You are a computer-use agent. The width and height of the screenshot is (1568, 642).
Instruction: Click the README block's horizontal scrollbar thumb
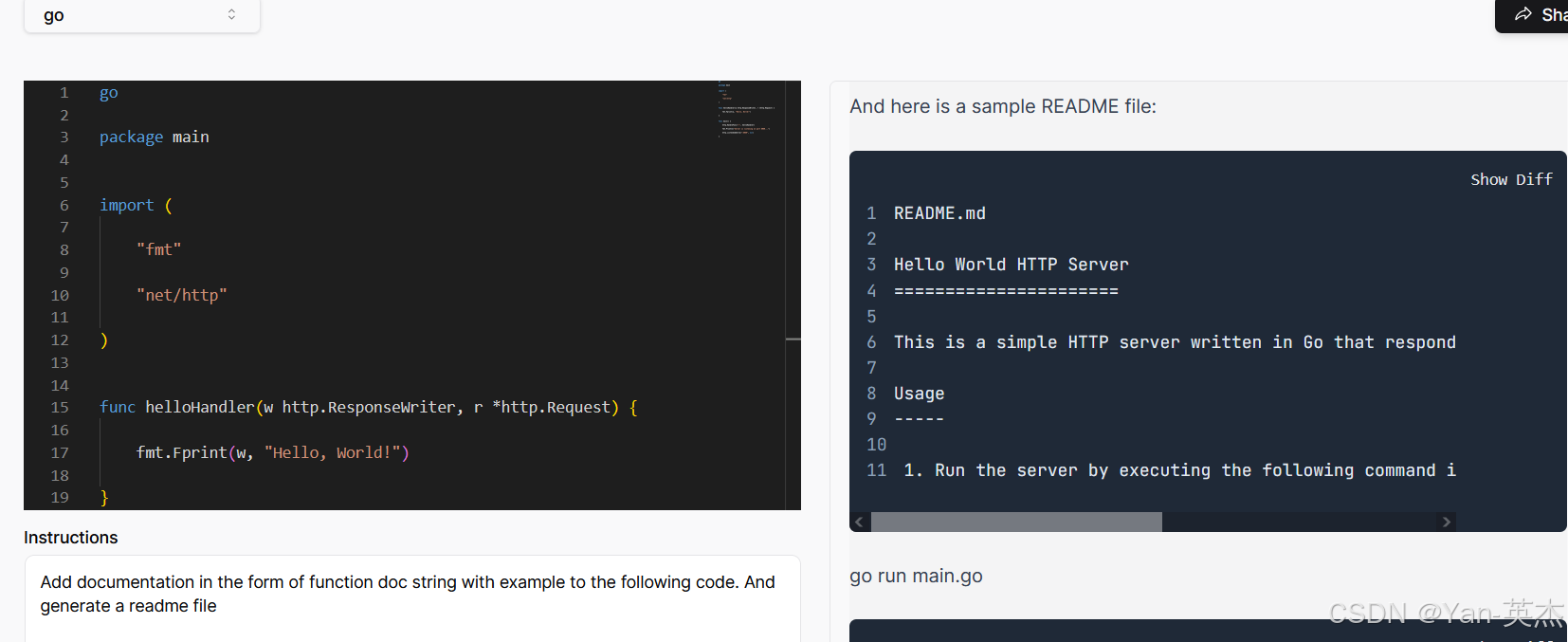(x=1016, y=522)
